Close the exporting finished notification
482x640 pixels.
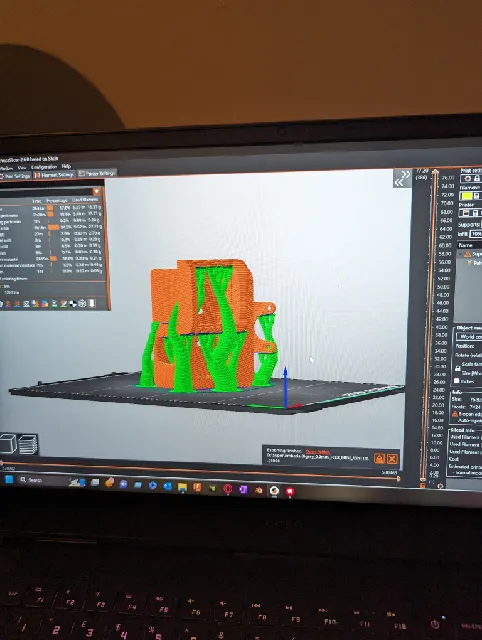tap(392, 459)
